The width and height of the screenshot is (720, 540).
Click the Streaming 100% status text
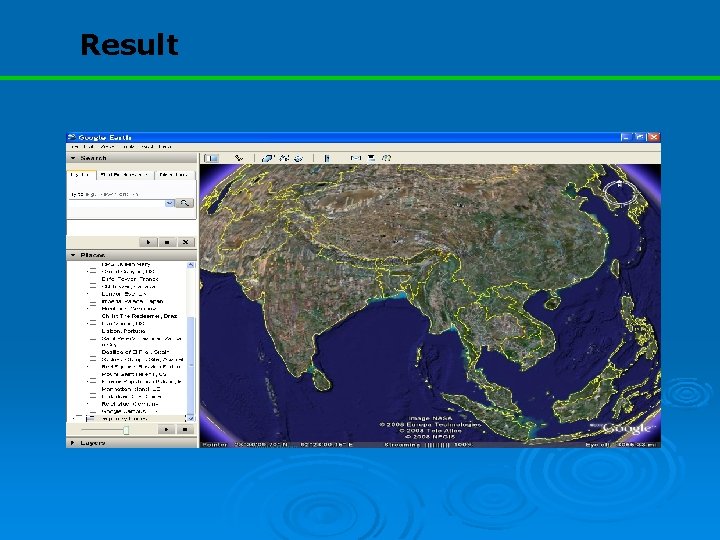(x=428, y=444)
